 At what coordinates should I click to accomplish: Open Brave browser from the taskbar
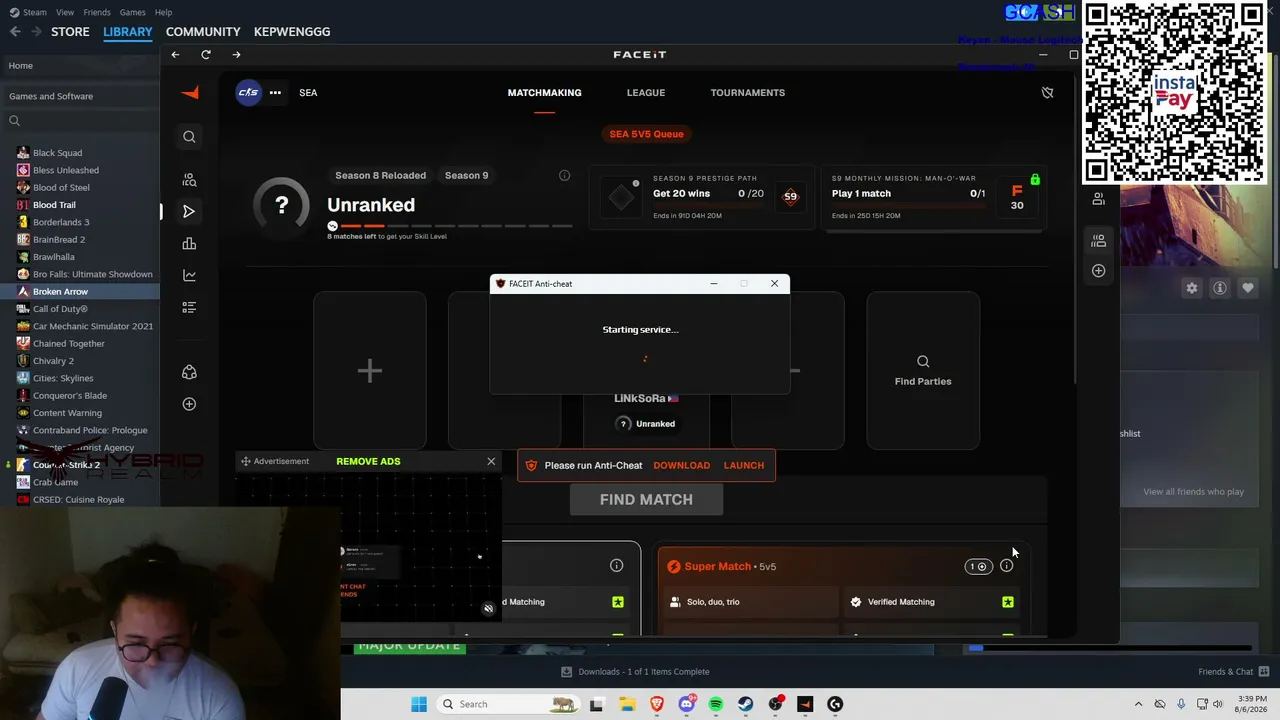[657, 704]
